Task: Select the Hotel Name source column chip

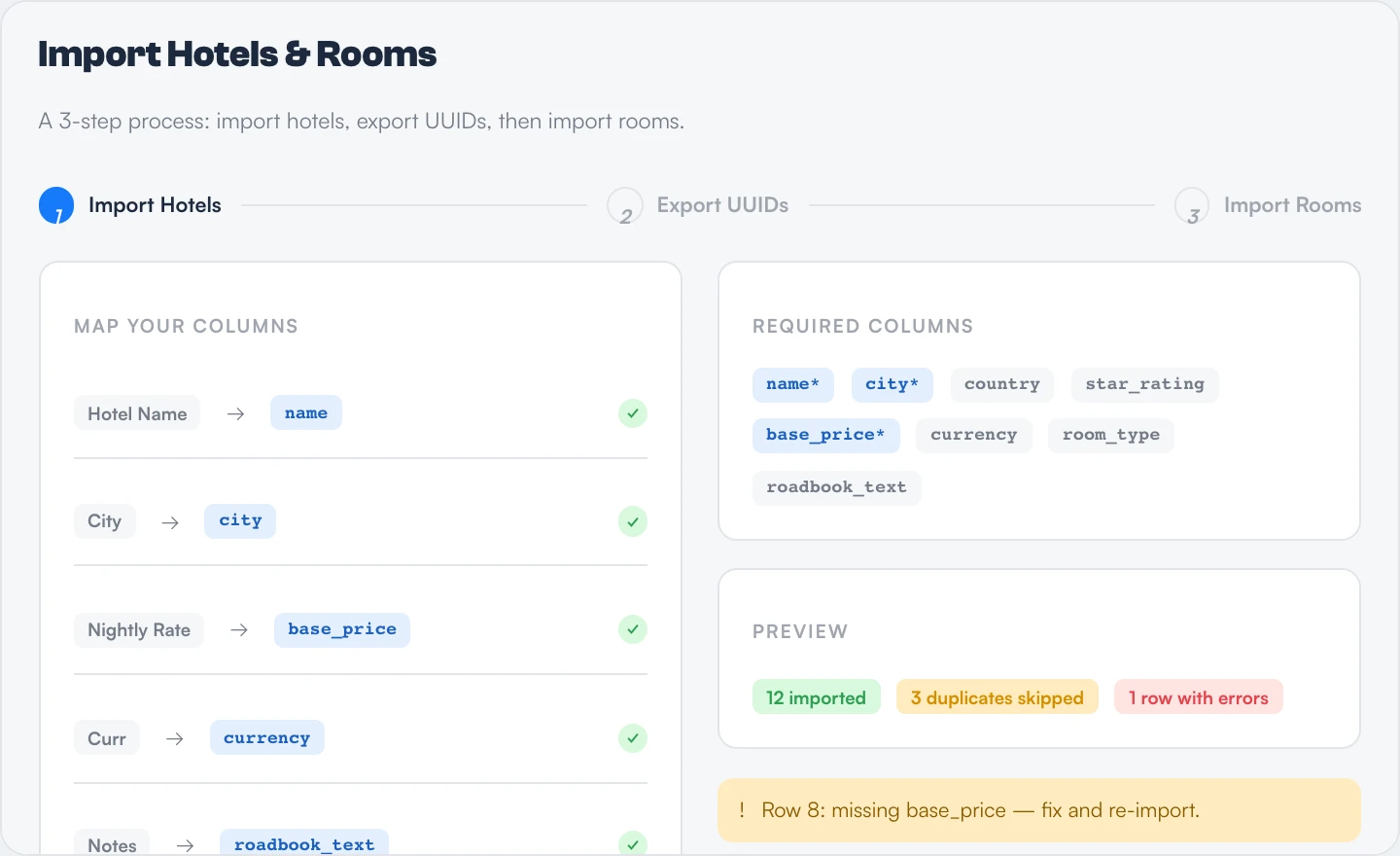Action: (137, 413)
